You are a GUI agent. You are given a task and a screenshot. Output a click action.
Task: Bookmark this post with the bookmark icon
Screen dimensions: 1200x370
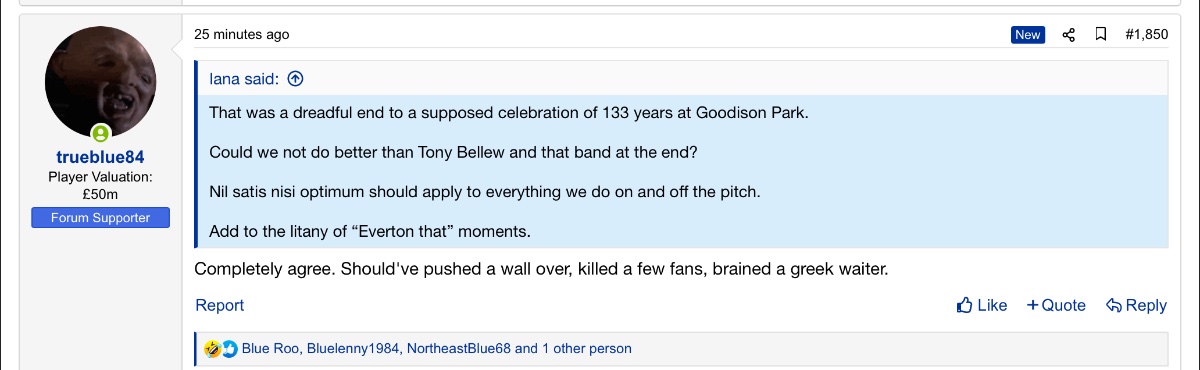(x=1101, y=35)
